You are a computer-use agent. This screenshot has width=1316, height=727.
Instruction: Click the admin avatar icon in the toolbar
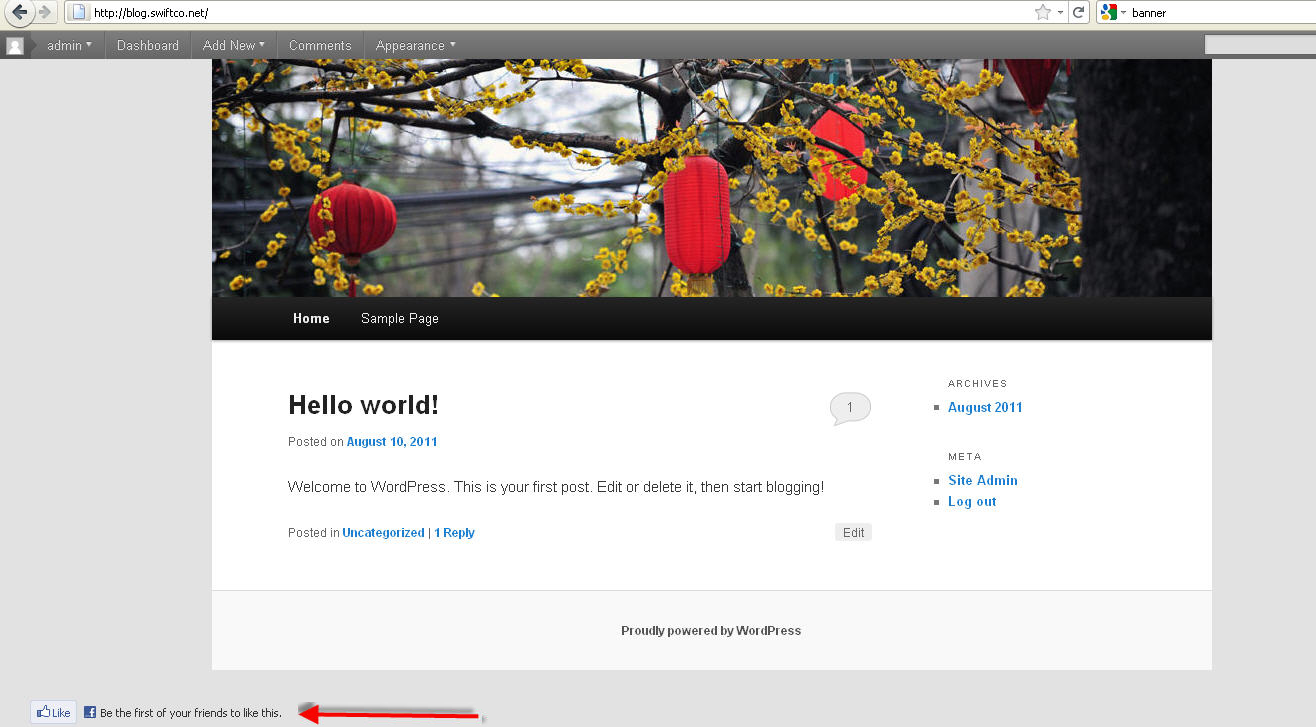(x=15, y=44)
